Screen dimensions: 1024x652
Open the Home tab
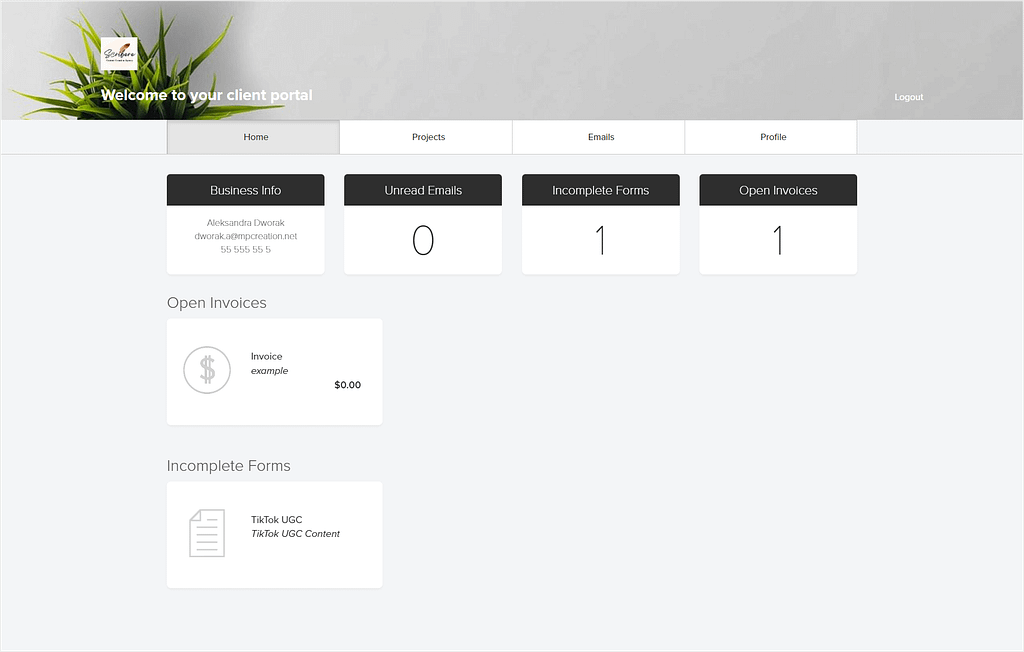tap(253, 137)
